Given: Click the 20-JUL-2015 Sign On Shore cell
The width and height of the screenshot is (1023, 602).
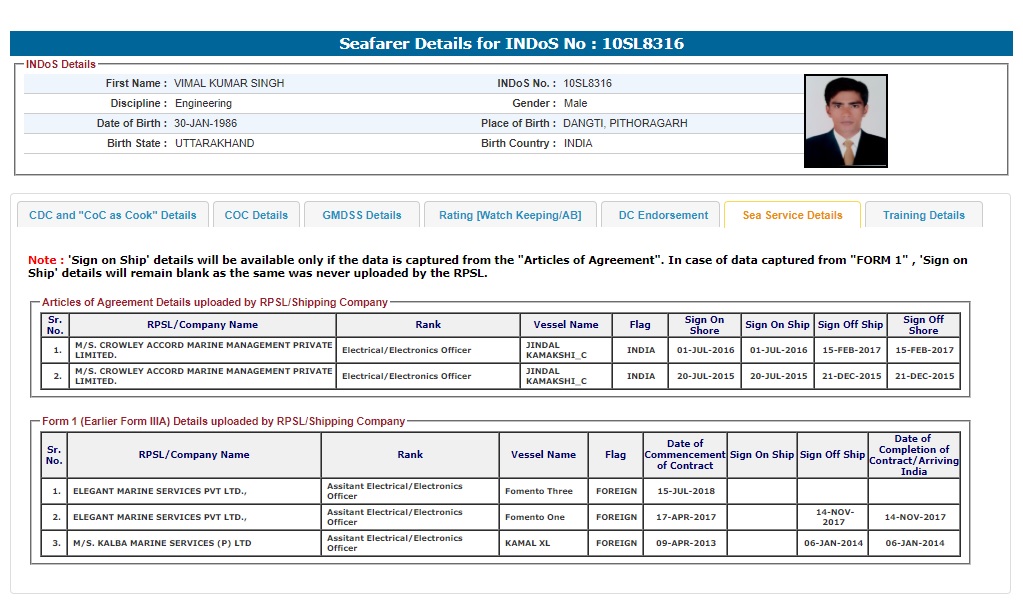Looking at the screenshot, I should (705, 377).
